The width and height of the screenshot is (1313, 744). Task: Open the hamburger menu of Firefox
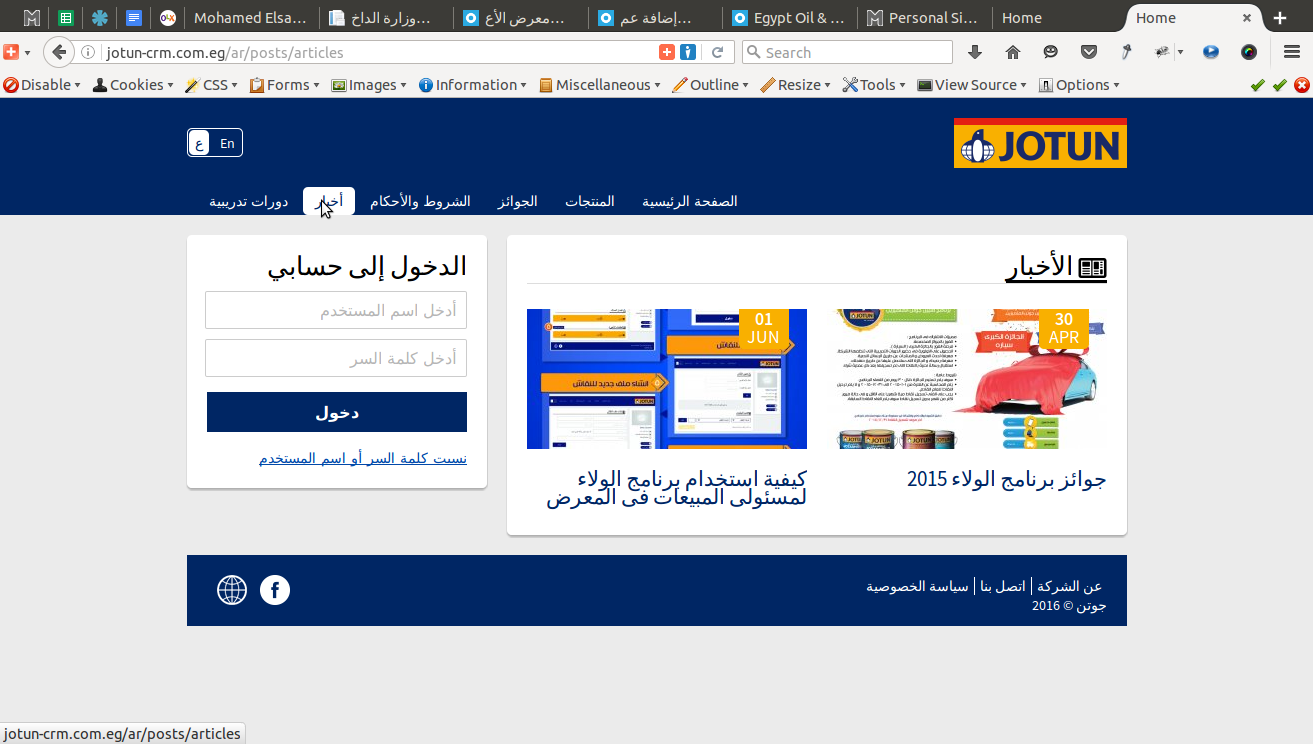coord(1291,52)
